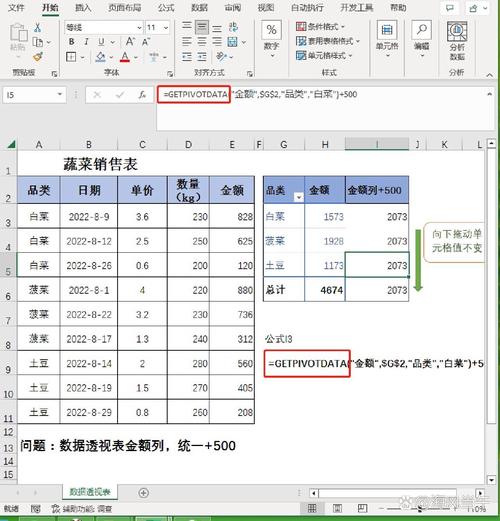
Task: Switch to the 数据 ribbon tab
Action: tap(199, 7)
